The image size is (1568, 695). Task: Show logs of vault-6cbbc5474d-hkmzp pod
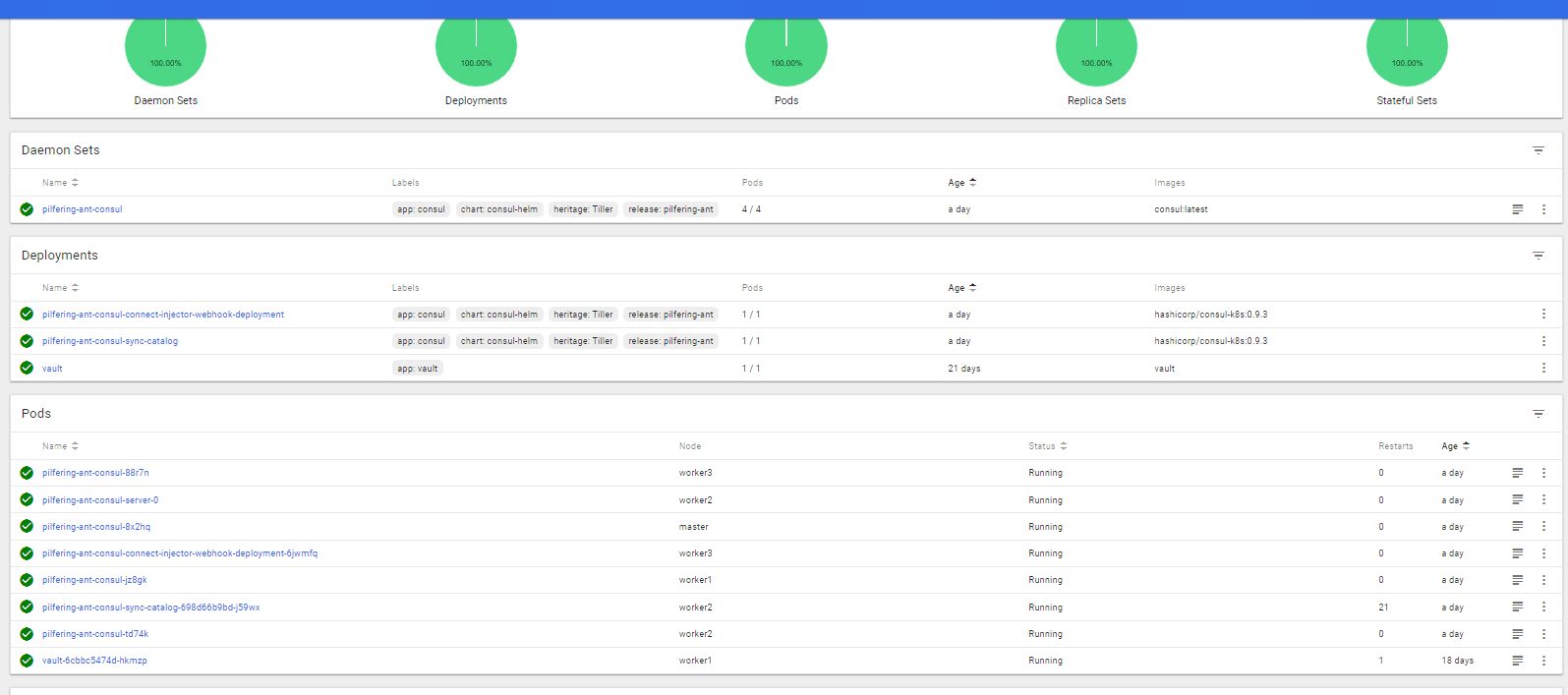pos(1517,661)
